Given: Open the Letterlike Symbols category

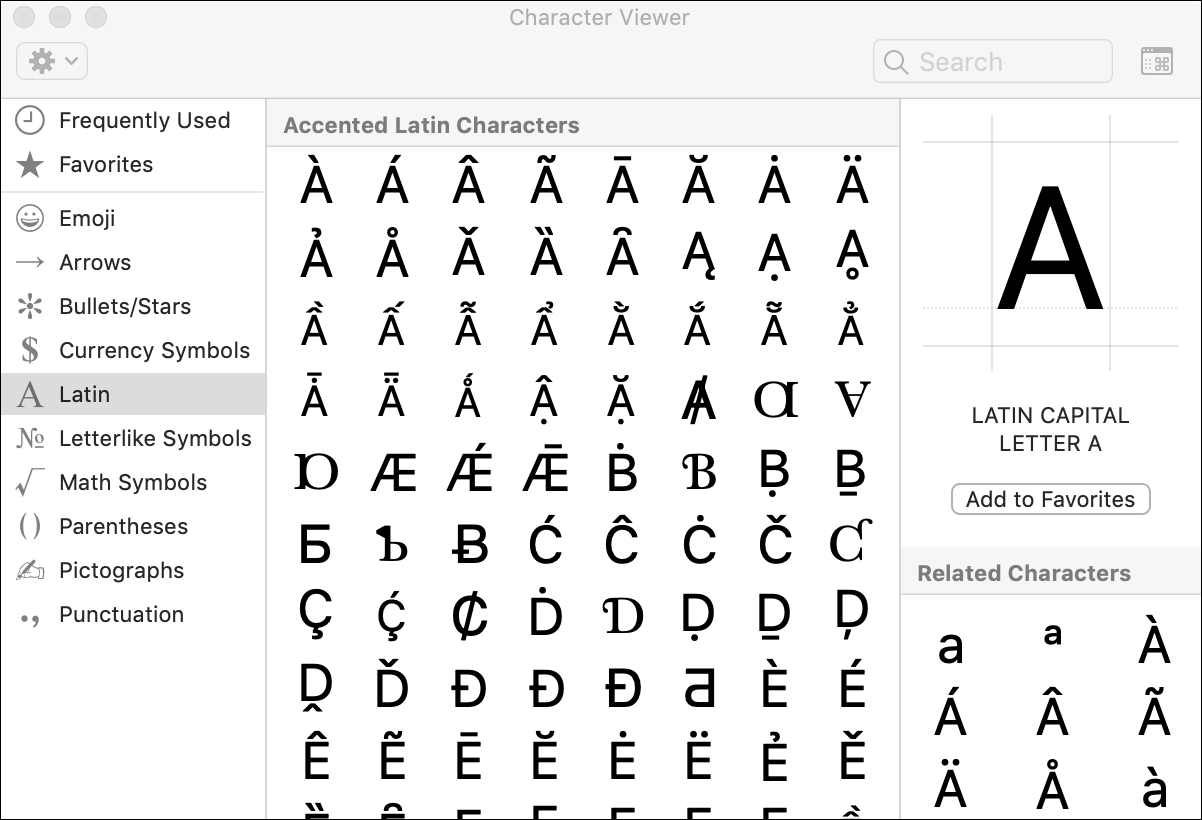Looking at the screenshot, I should pyautogui.click(x=154, y=439).
